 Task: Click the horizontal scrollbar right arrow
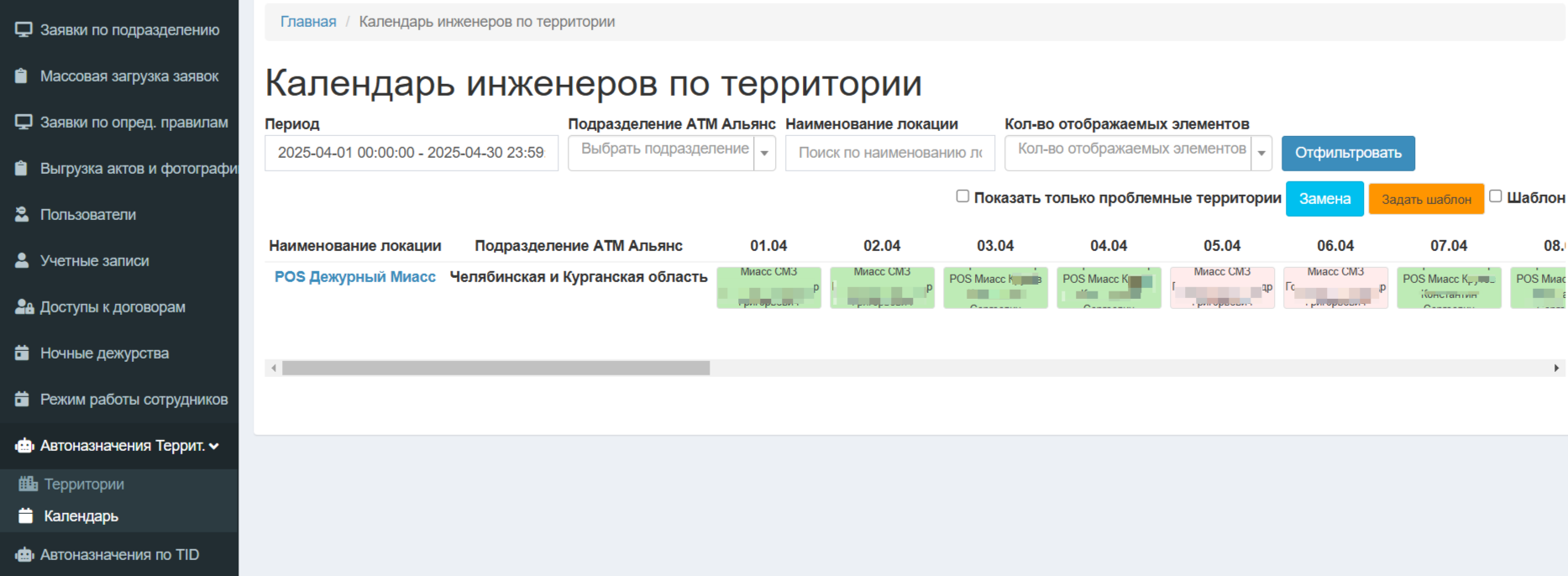coord(1556,368)
